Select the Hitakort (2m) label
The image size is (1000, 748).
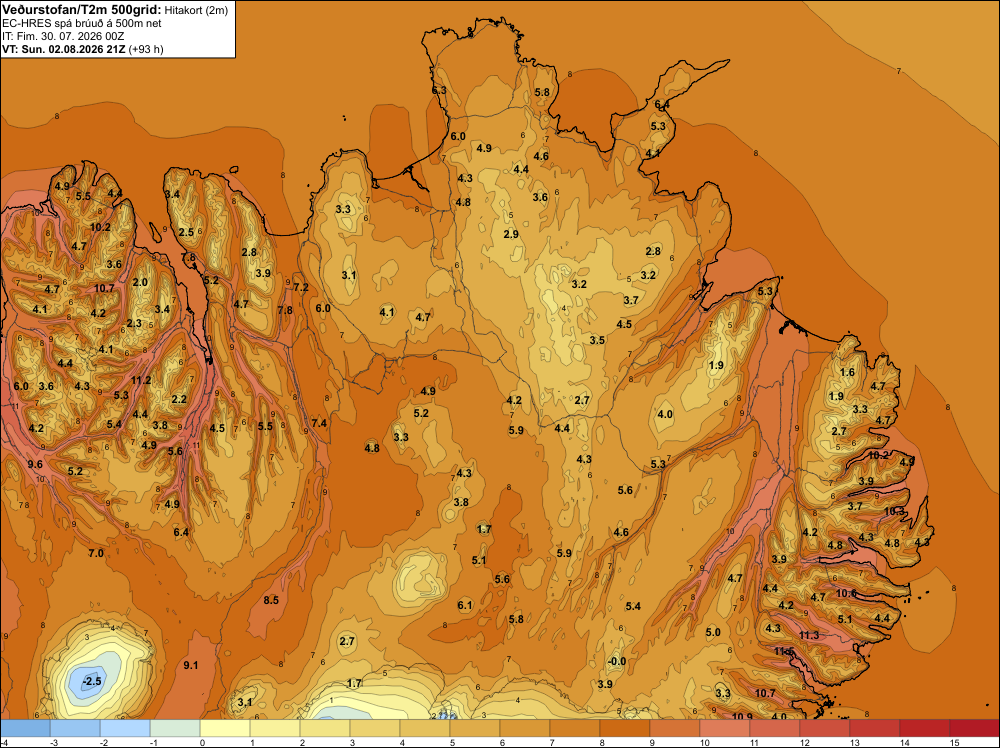coord(196,10)
